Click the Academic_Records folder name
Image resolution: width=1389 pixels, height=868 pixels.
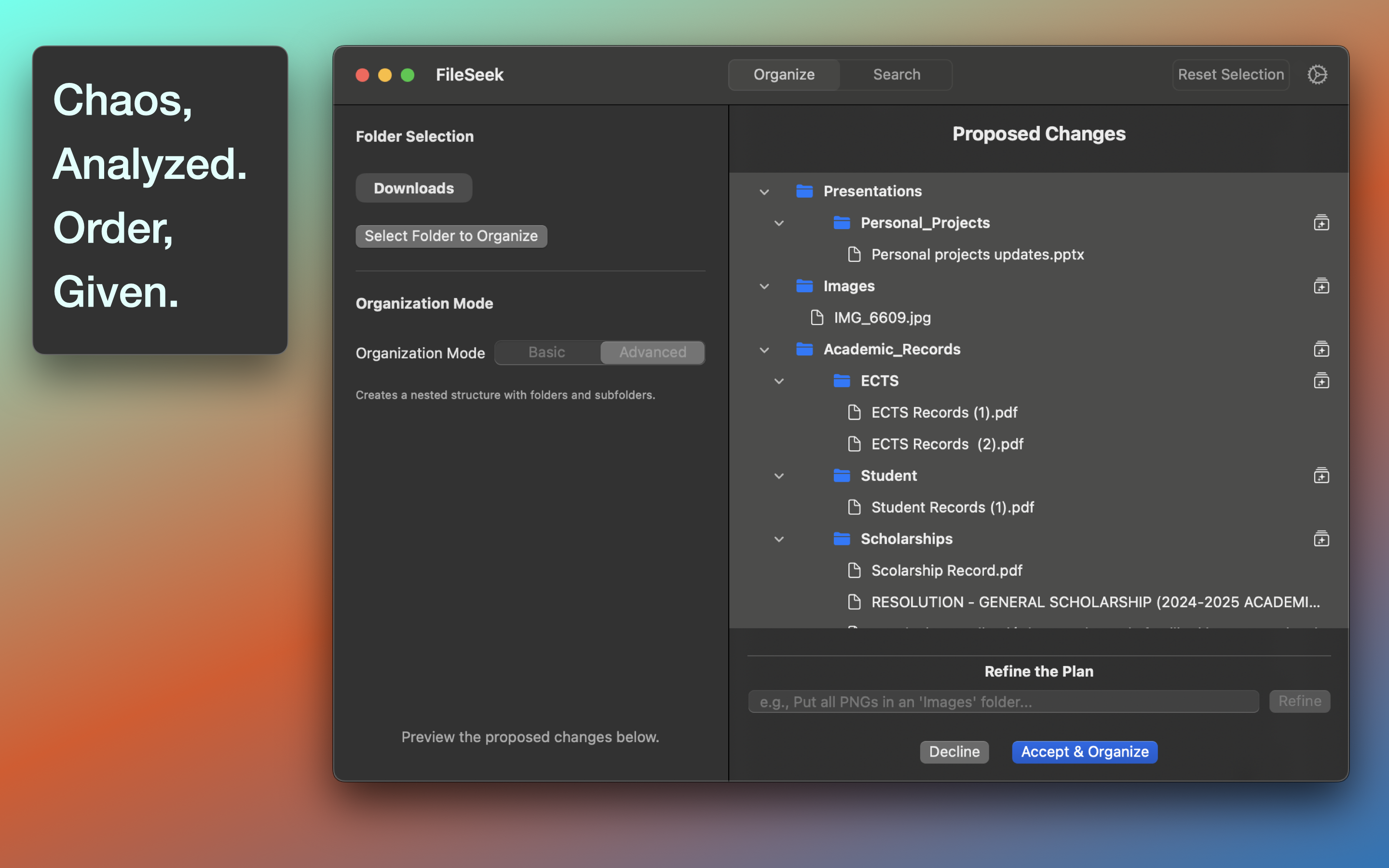892,349
